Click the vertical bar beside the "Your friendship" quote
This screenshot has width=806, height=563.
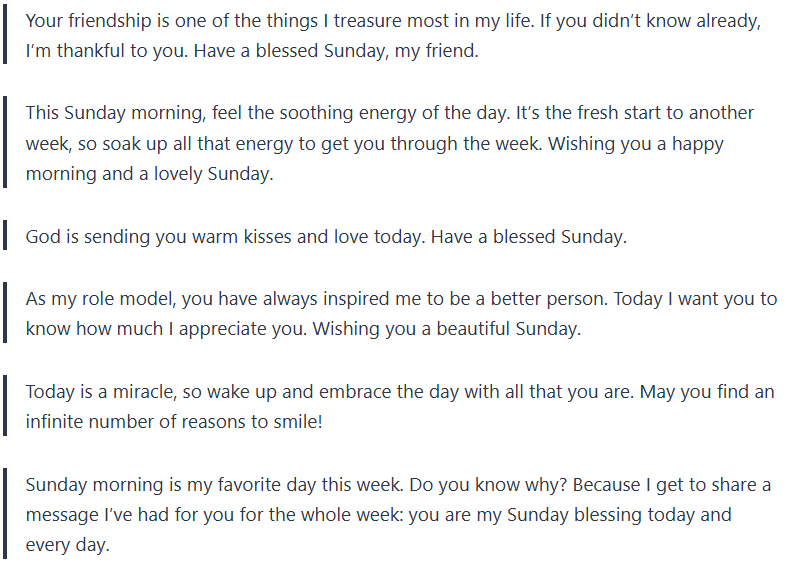(5, 36)
